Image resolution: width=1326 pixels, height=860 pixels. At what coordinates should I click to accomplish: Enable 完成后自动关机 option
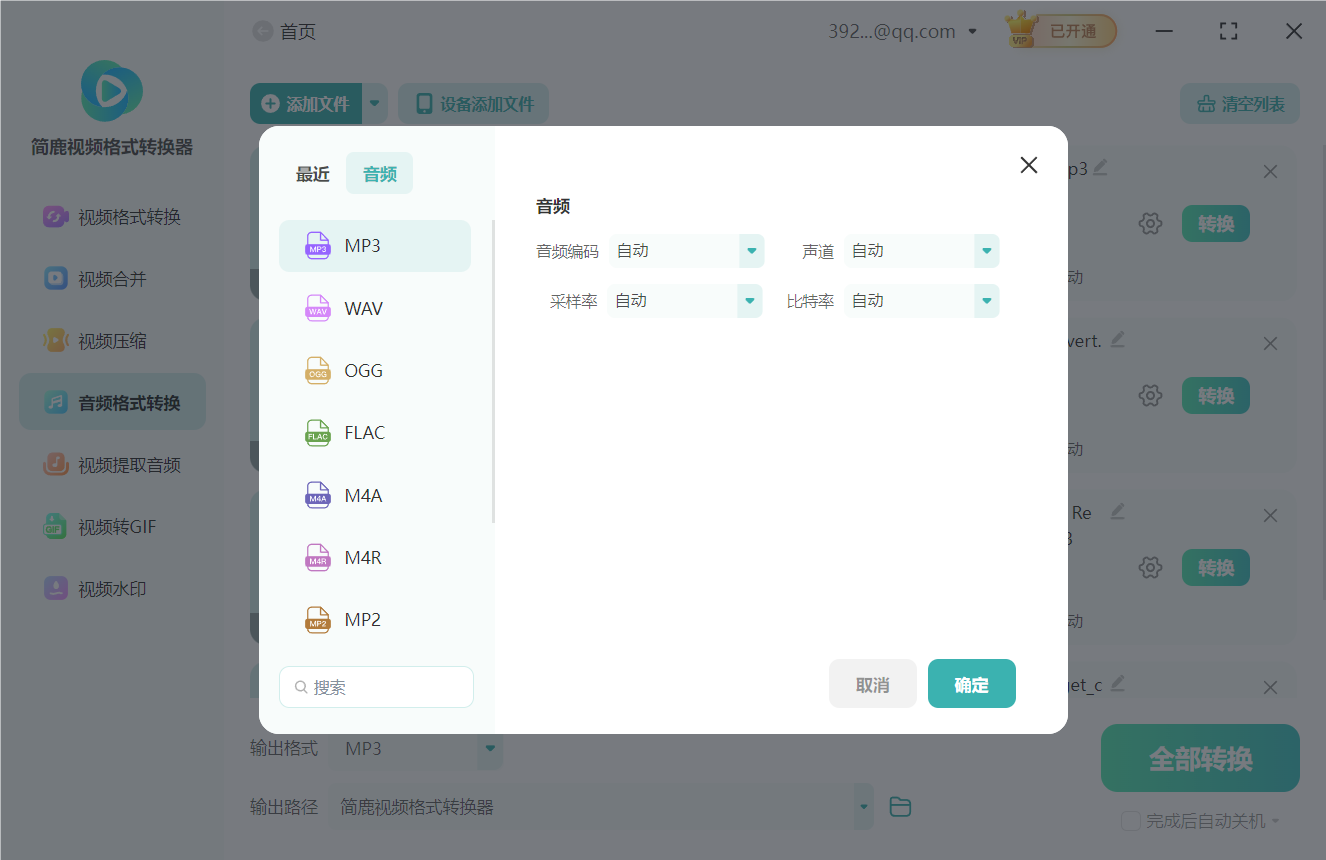coord(1131,820)
